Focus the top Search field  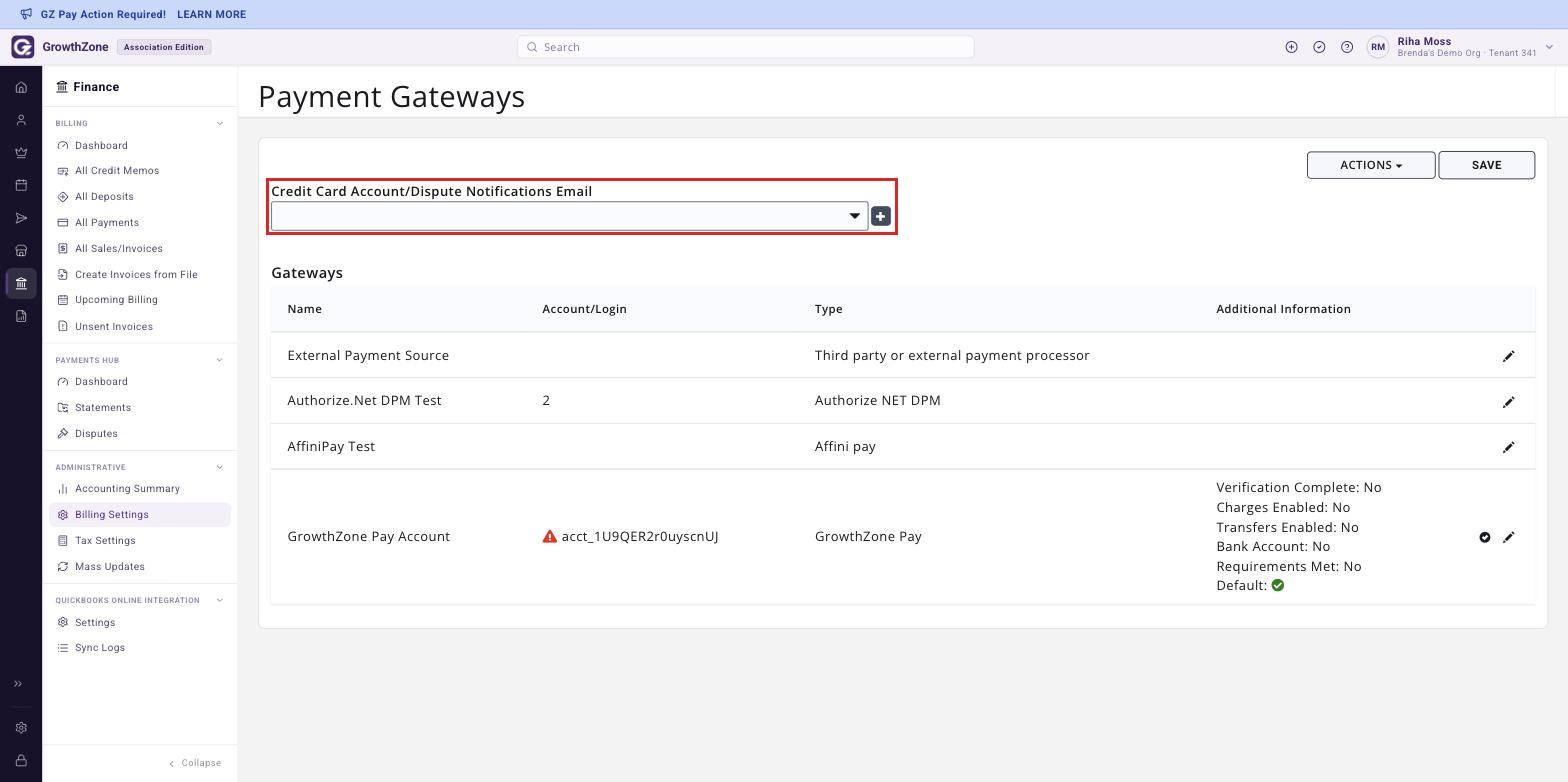pyautogui.click(x=746, y=47)
